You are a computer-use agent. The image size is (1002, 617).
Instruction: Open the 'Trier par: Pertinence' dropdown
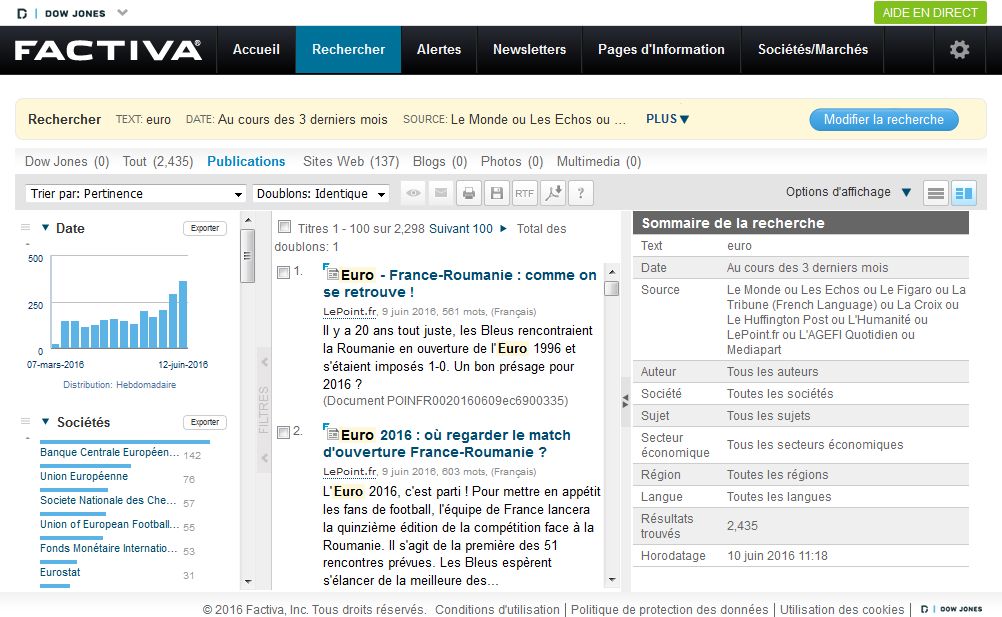136,194
